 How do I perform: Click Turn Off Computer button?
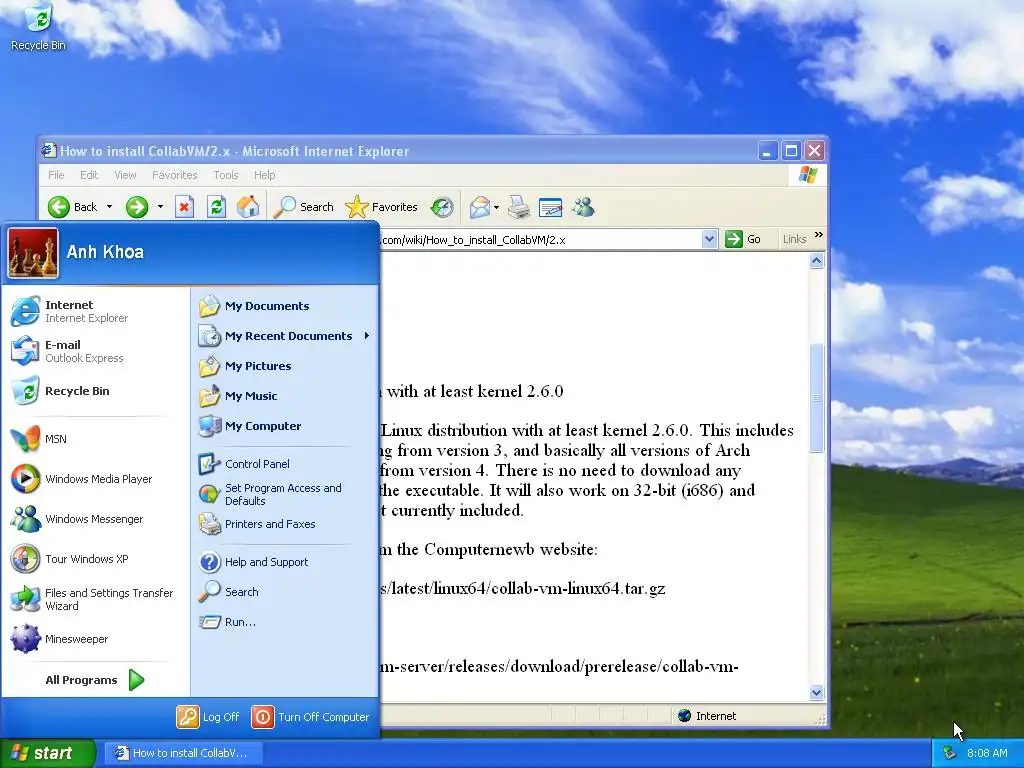pos(310,716)
